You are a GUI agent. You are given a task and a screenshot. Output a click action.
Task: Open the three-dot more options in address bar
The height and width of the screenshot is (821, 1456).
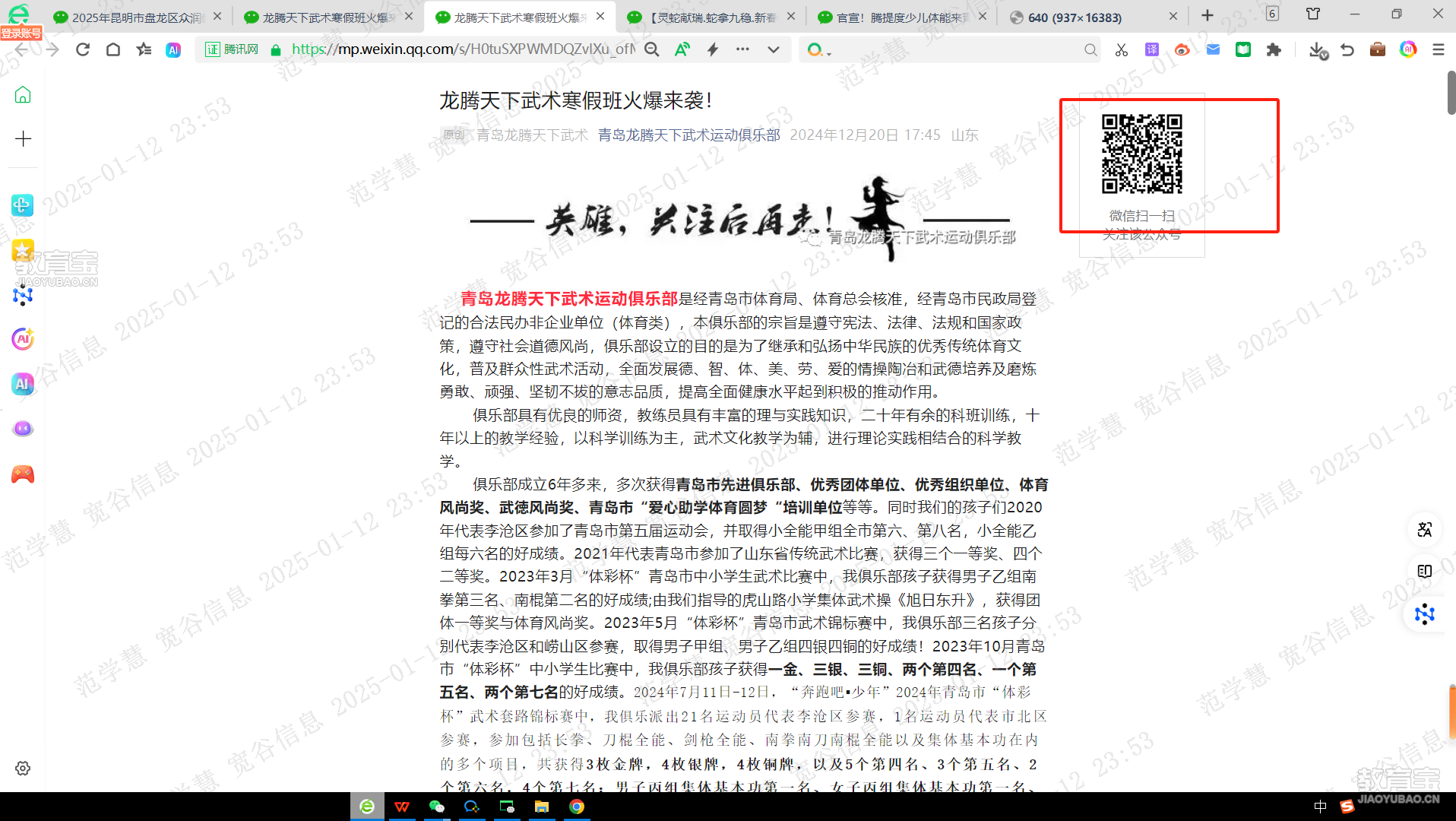click(742, 49)
